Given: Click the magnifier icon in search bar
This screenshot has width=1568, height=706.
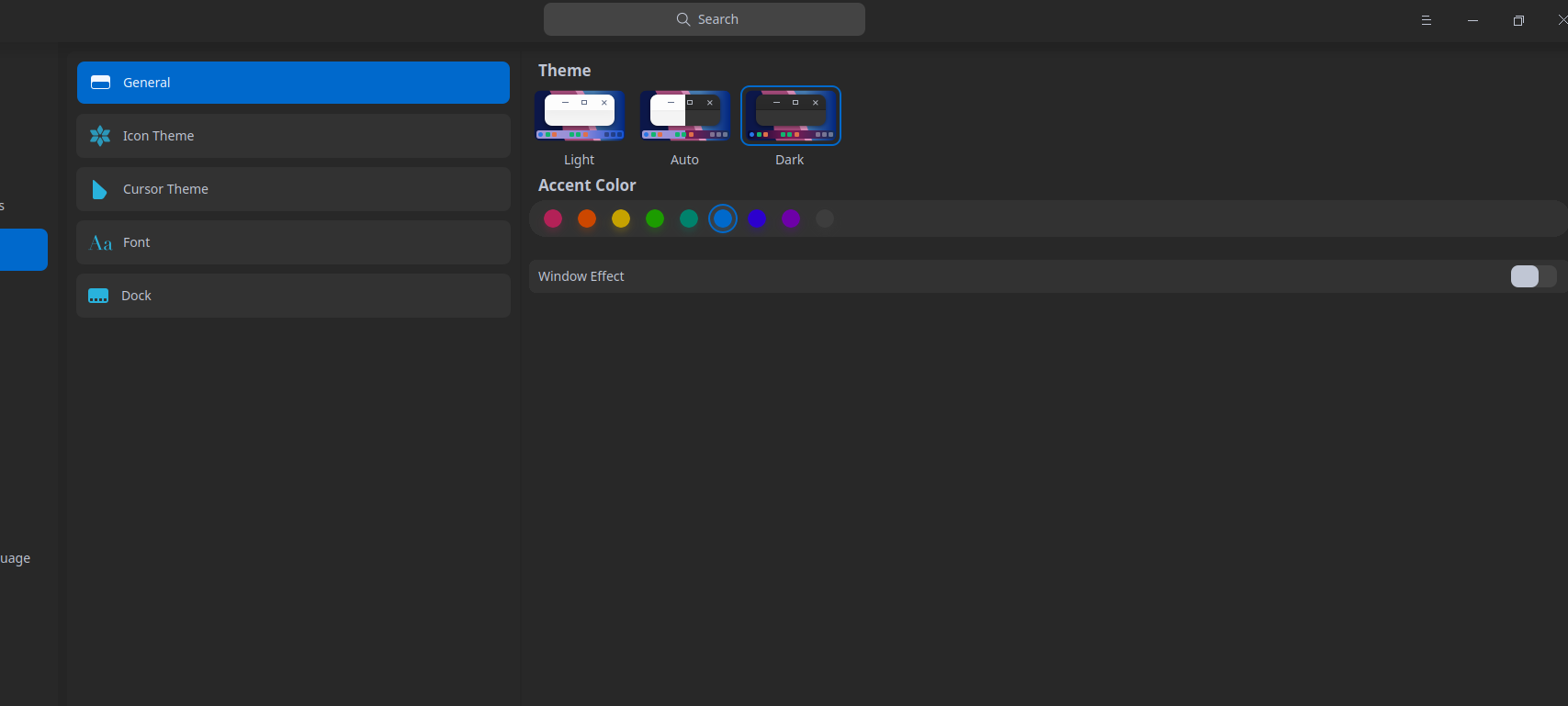Looking at the screenshot, I should pyautogui.click(x=683, y=19).
